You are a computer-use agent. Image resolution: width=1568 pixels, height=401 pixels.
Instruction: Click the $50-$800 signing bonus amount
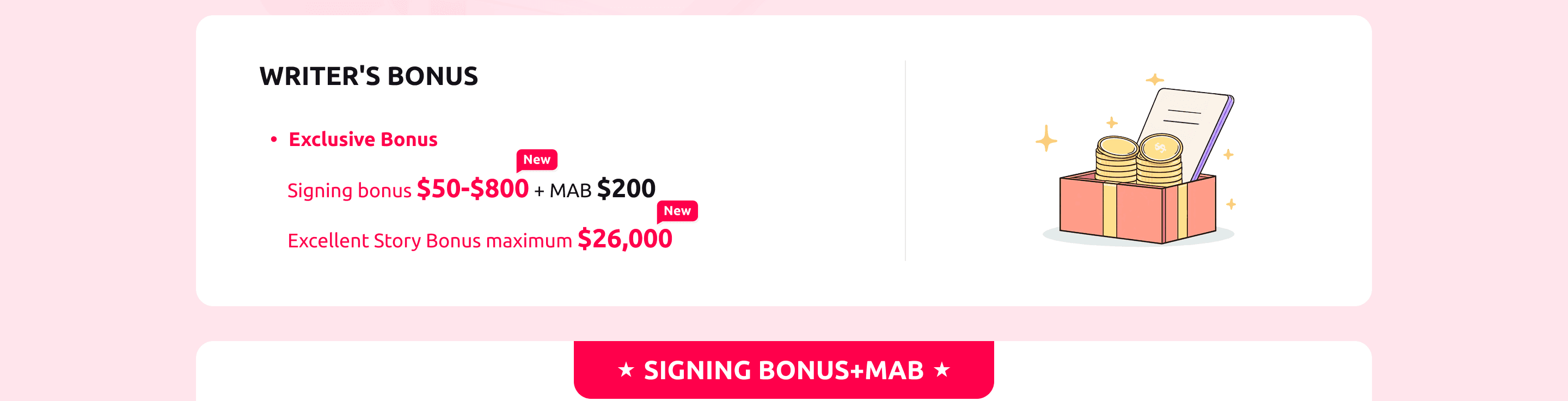point(473,189)
